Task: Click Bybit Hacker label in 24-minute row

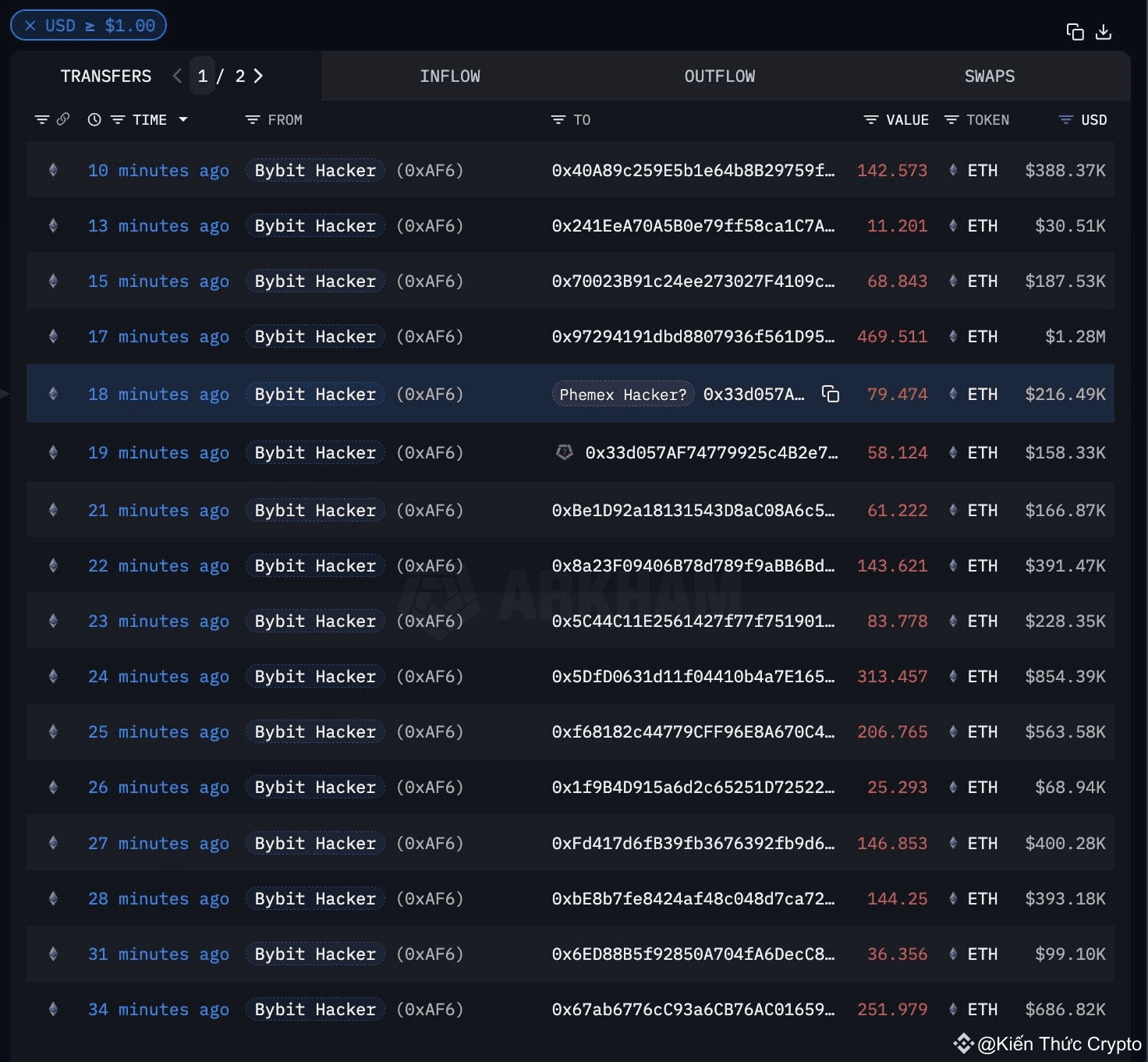Action: coord(315,676)
